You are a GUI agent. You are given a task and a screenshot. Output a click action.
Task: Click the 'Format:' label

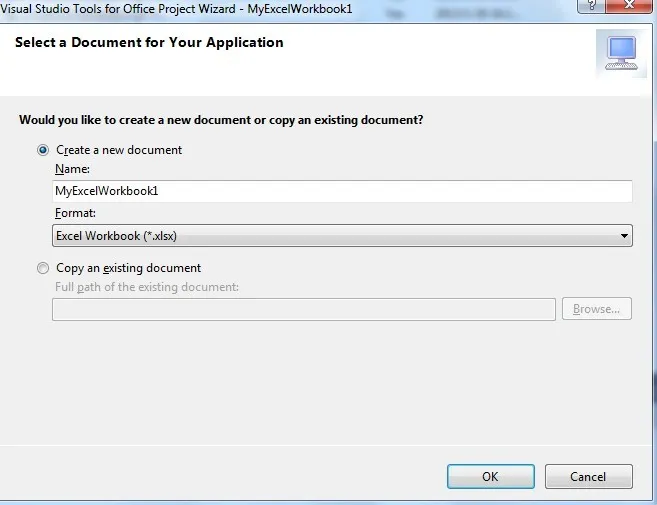click(x=76, y=213)
